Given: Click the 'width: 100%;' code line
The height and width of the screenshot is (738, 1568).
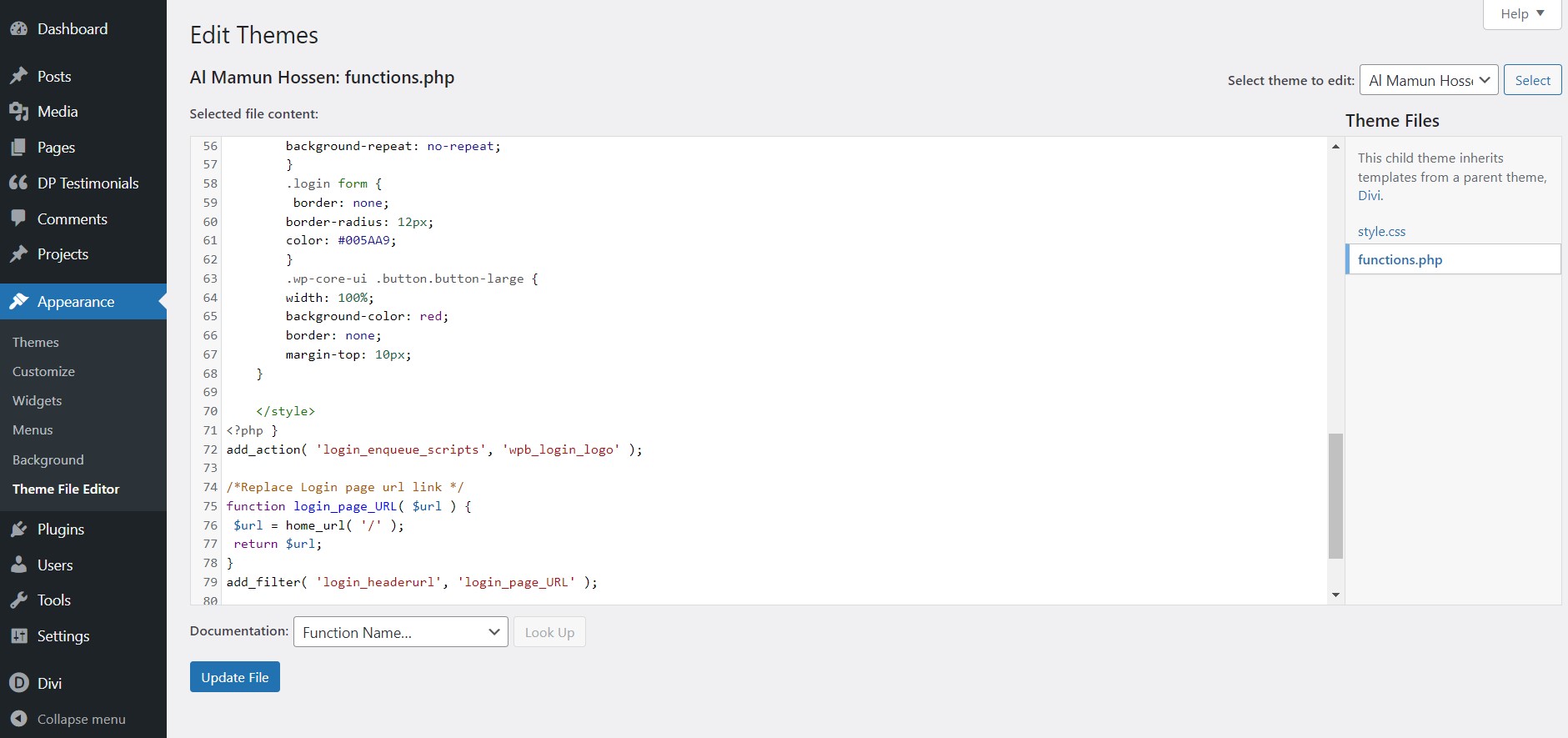Looking at the screenshot, I should click(329, 298).
